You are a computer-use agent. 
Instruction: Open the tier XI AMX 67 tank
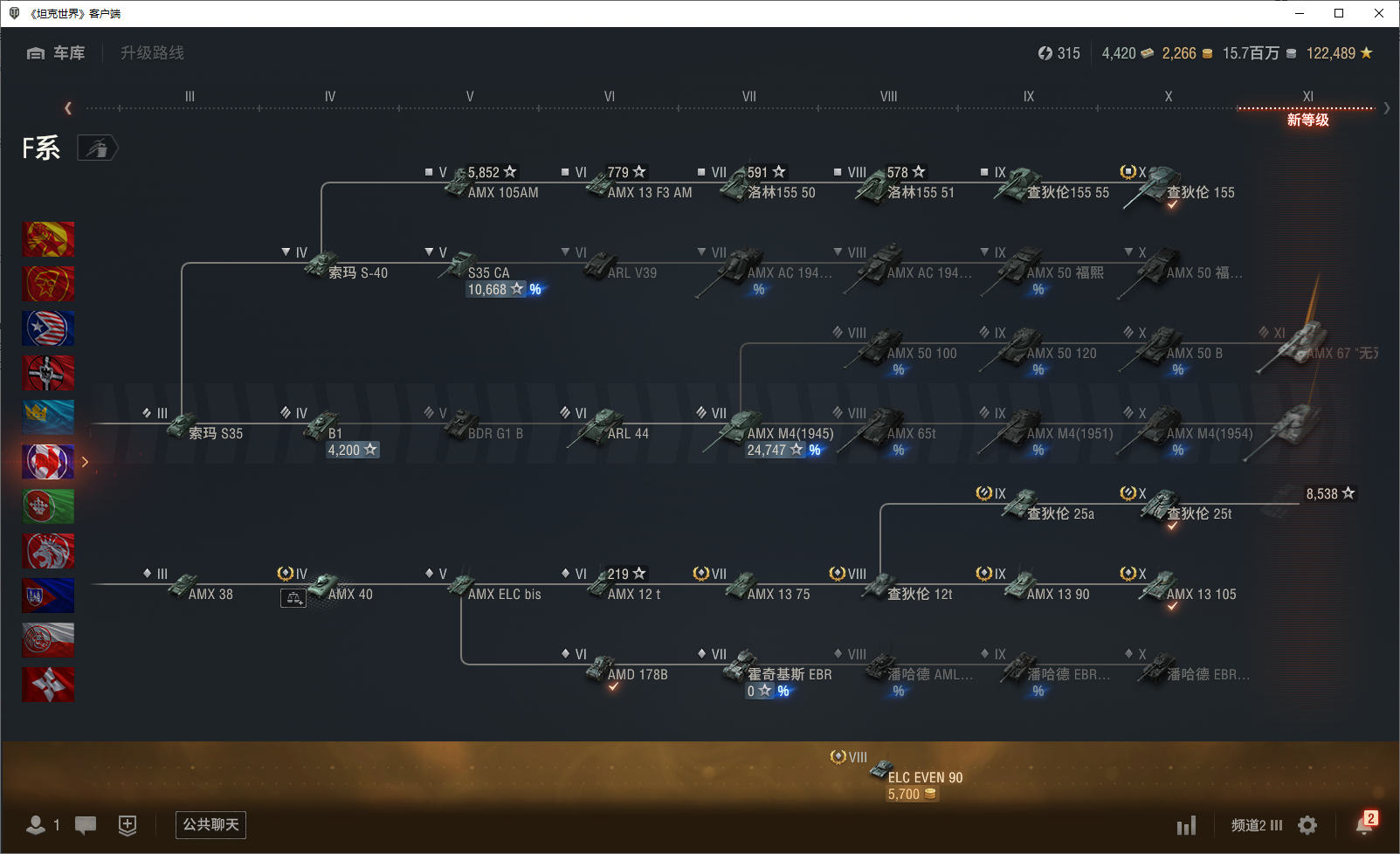[x=1317, y=347]
